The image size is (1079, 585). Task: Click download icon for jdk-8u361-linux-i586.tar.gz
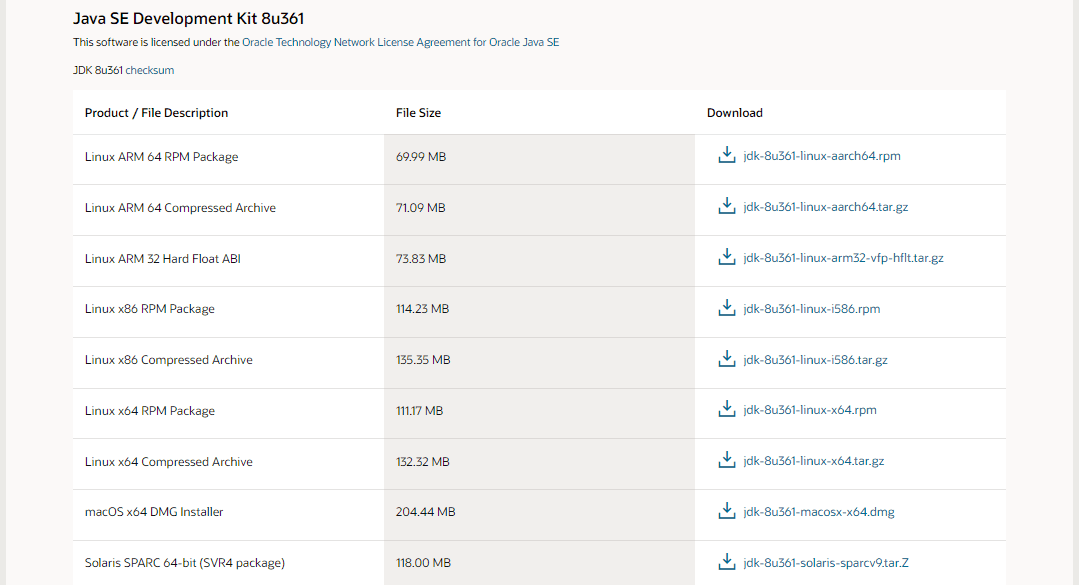coord(727,359)
